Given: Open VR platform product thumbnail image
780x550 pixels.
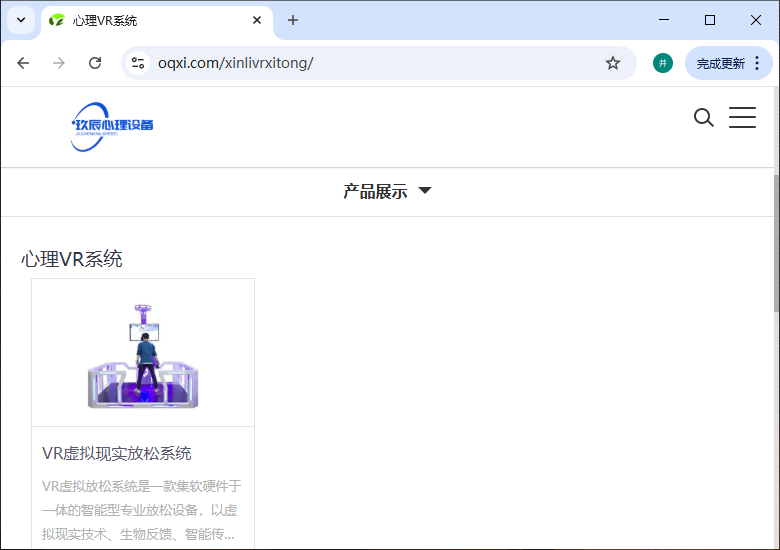Looking at the screenshot, I should pyautogui.click(x=143, y=353).
